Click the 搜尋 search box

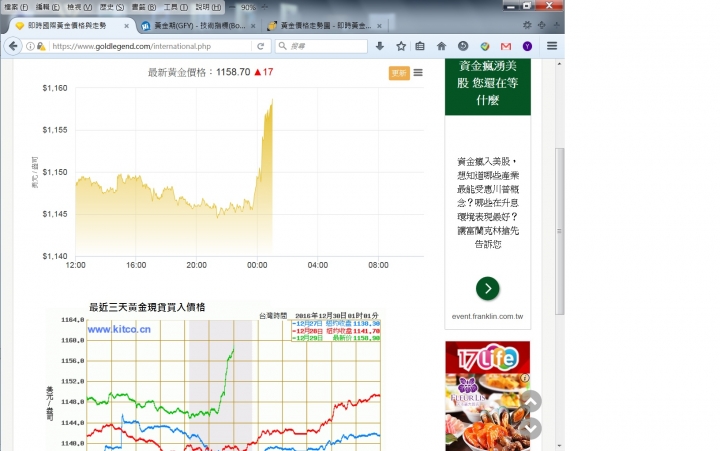pyautogui.click(x=321, y=46)
